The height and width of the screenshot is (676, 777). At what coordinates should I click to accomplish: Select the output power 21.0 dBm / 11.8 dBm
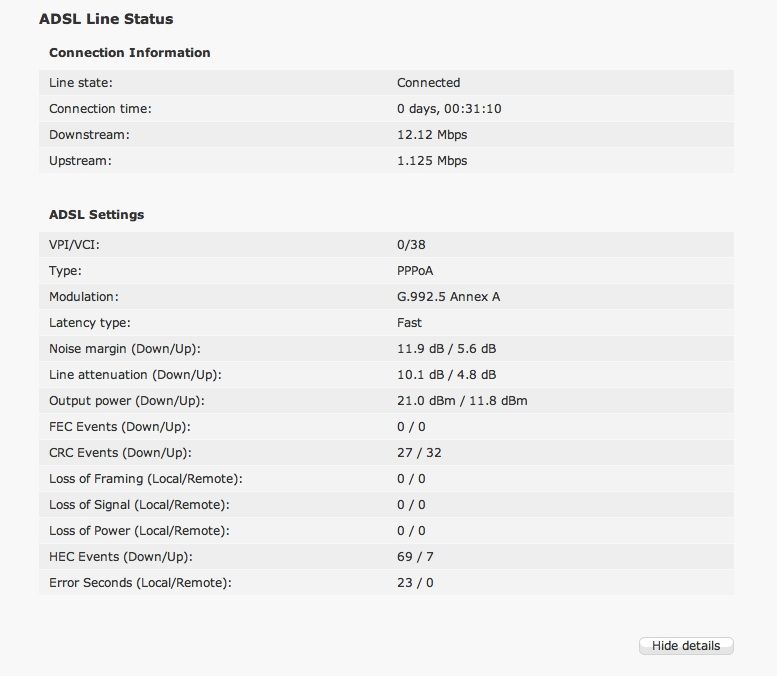(462, 401)
